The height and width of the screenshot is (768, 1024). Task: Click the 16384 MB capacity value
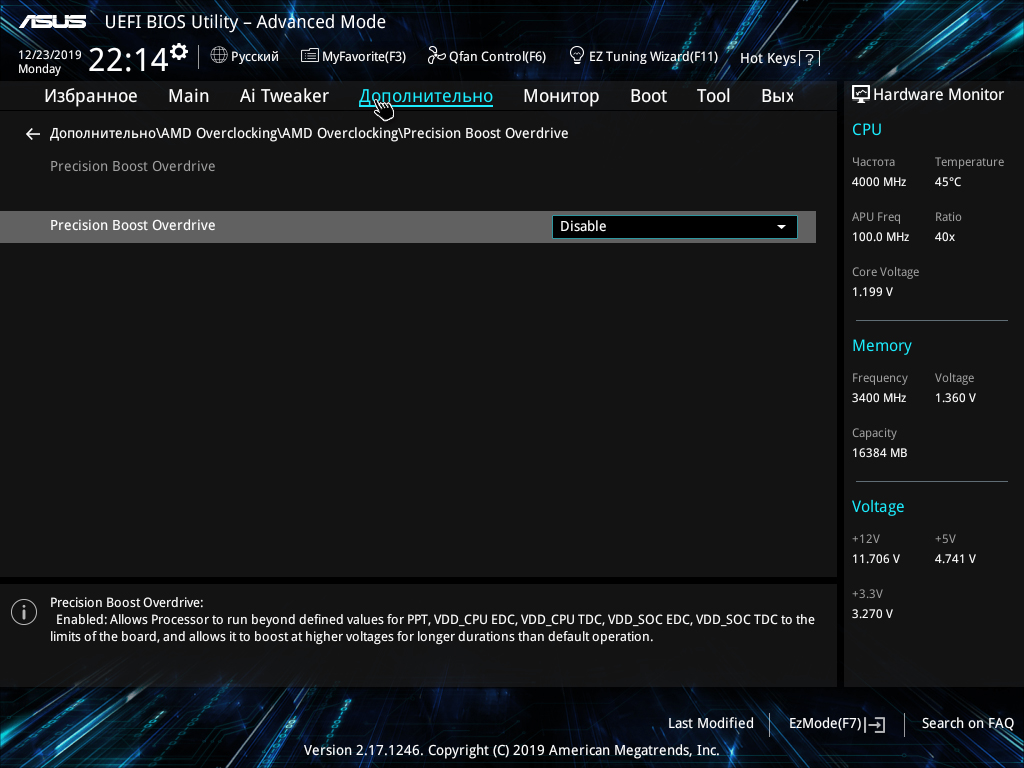[880, 453]
